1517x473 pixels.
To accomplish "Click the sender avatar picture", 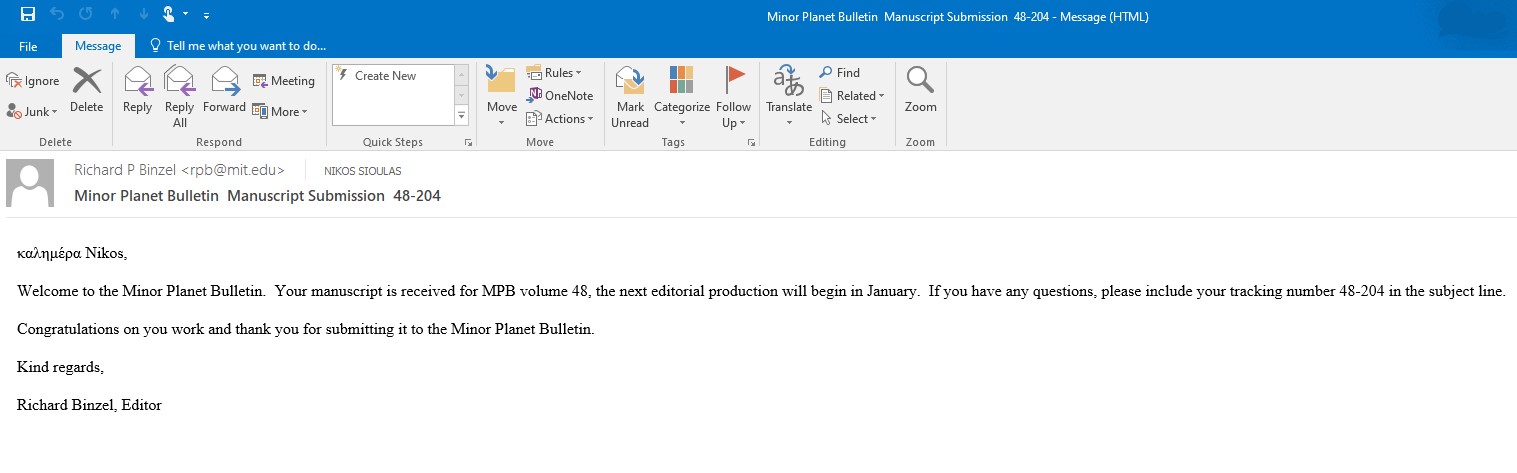I will 31,183.
